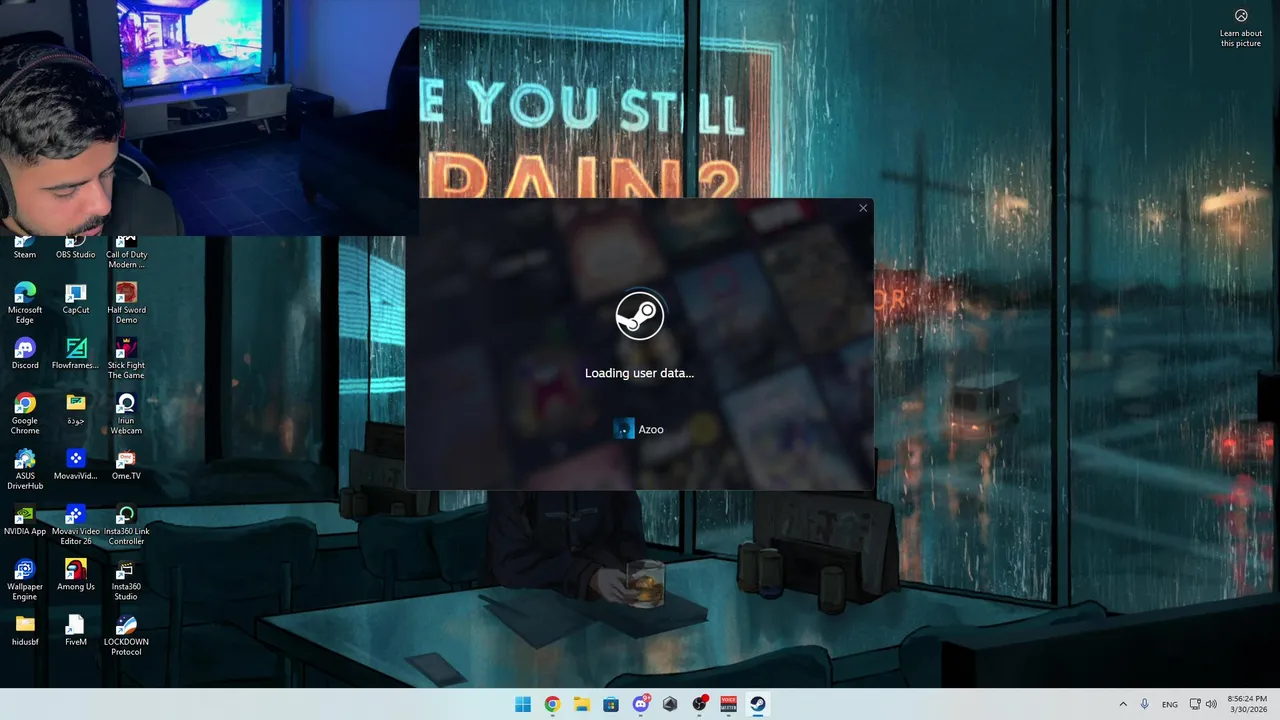Select the Discord desktop shortcut
Screen dimensions: 1280x720
[25, 354]
